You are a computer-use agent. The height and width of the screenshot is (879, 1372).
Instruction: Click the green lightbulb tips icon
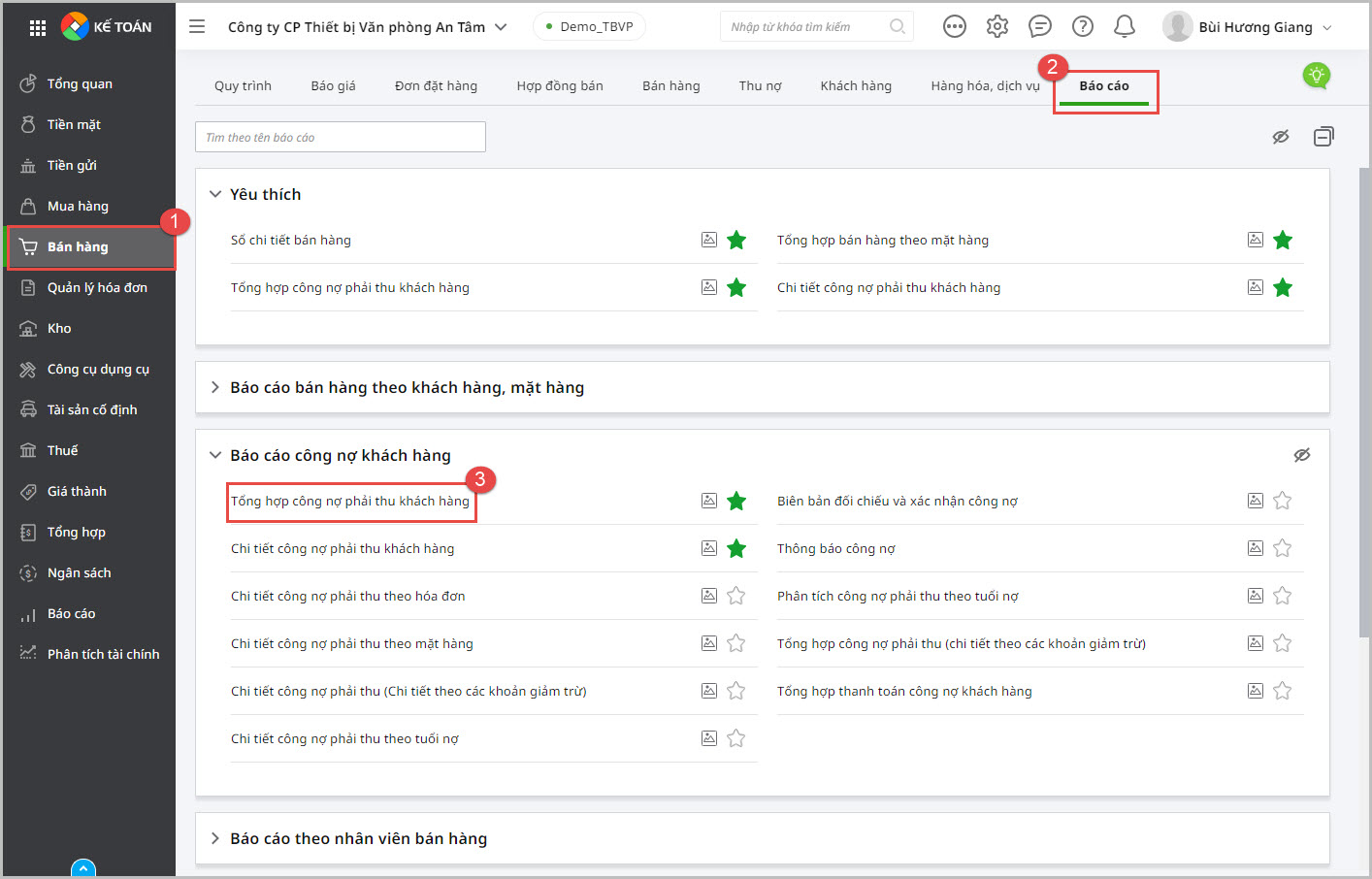pyautogui.click(x=1317, y=76)
